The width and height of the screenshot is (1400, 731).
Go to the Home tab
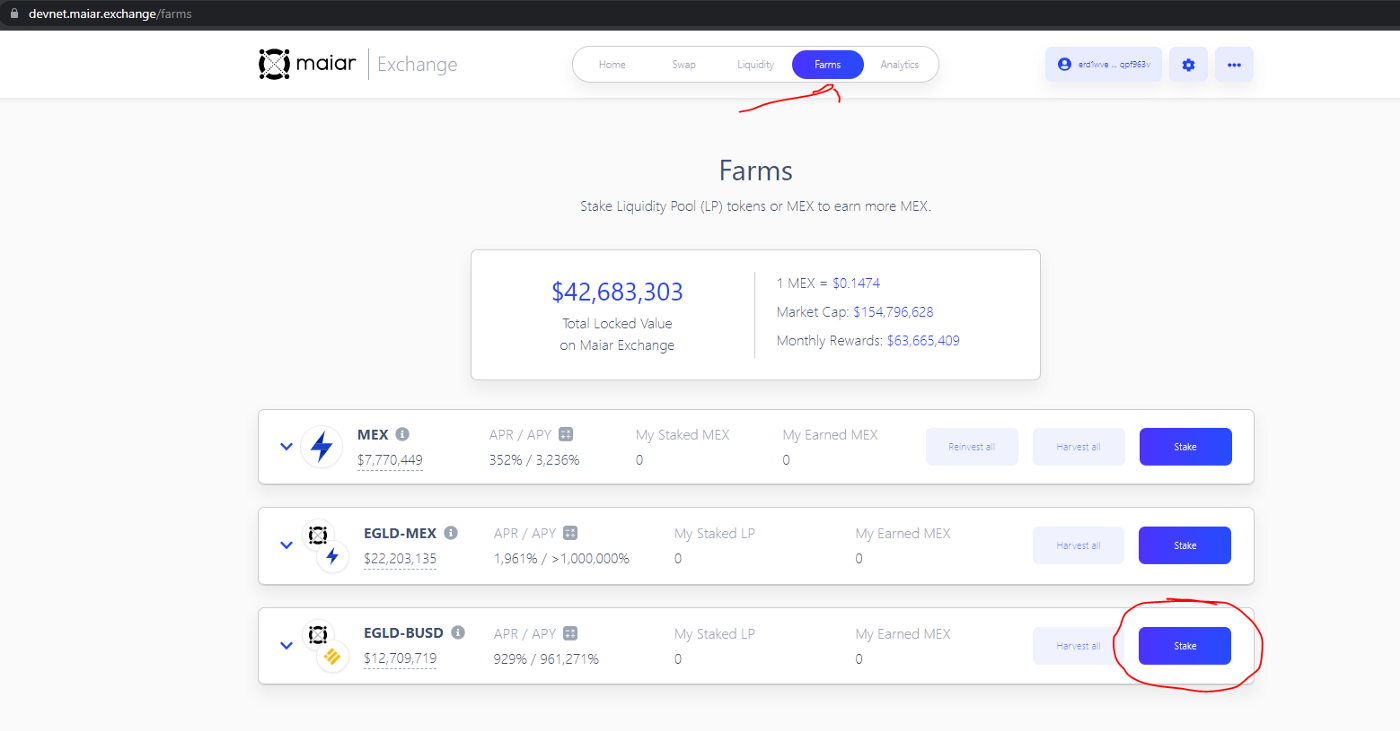click(x=612, y=64)
